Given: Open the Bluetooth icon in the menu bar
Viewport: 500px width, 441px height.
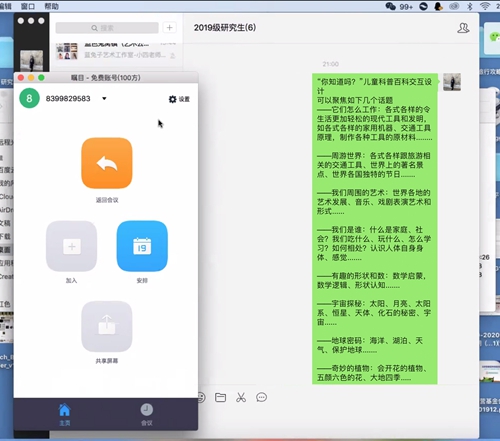Looking at the screenshot, I should point(470,6).
